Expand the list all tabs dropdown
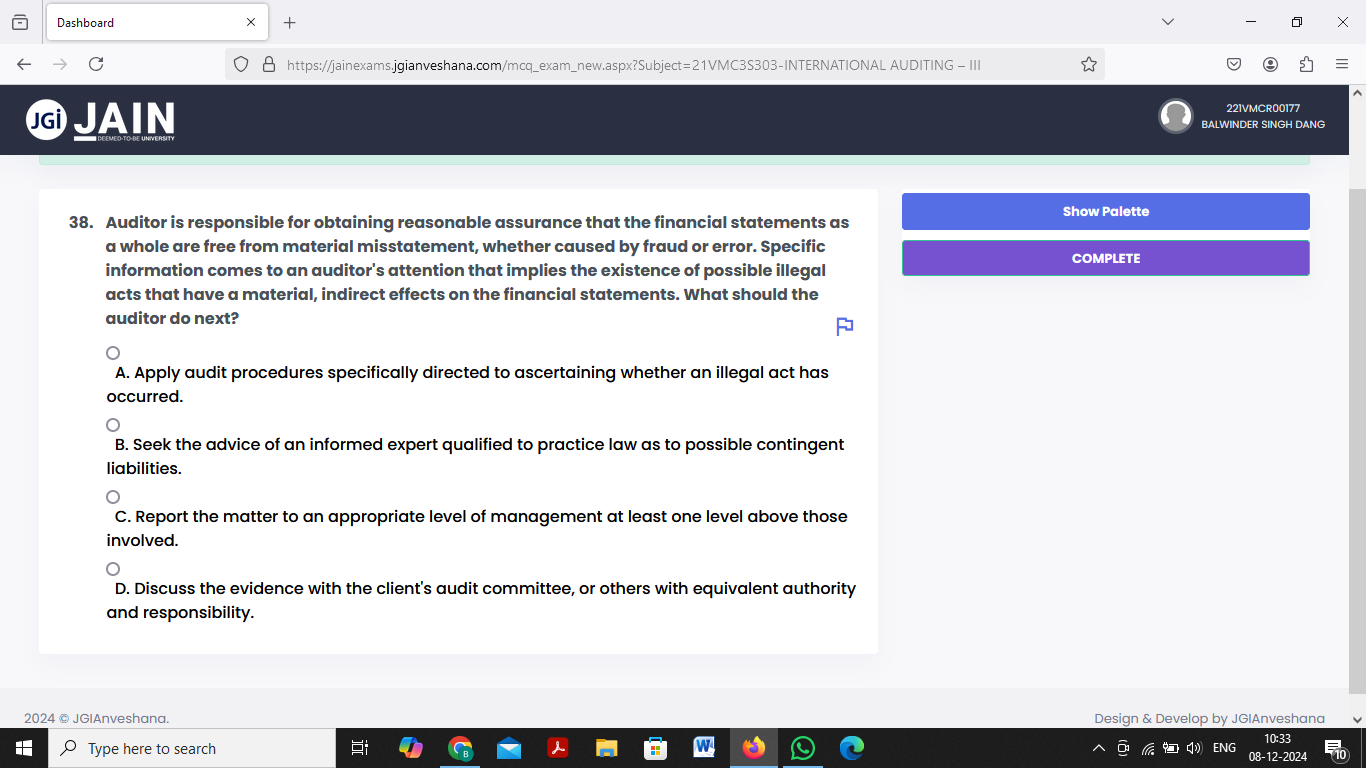 (1167, 22)
